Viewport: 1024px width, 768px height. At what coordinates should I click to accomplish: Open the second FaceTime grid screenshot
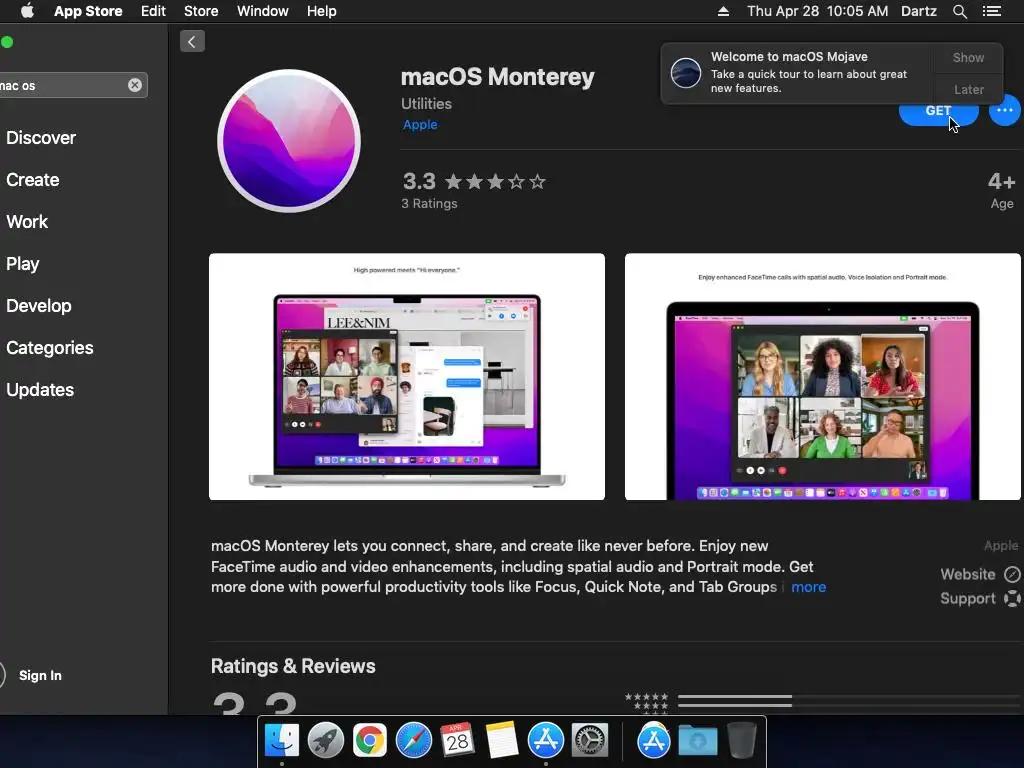point(823,377)
